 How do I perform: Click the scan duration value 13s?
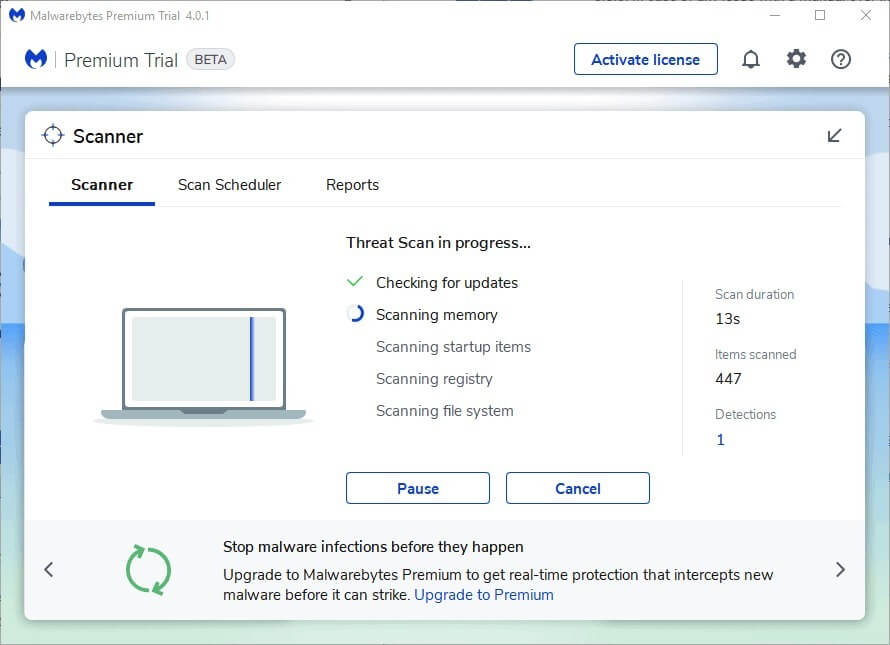point(728,319)
